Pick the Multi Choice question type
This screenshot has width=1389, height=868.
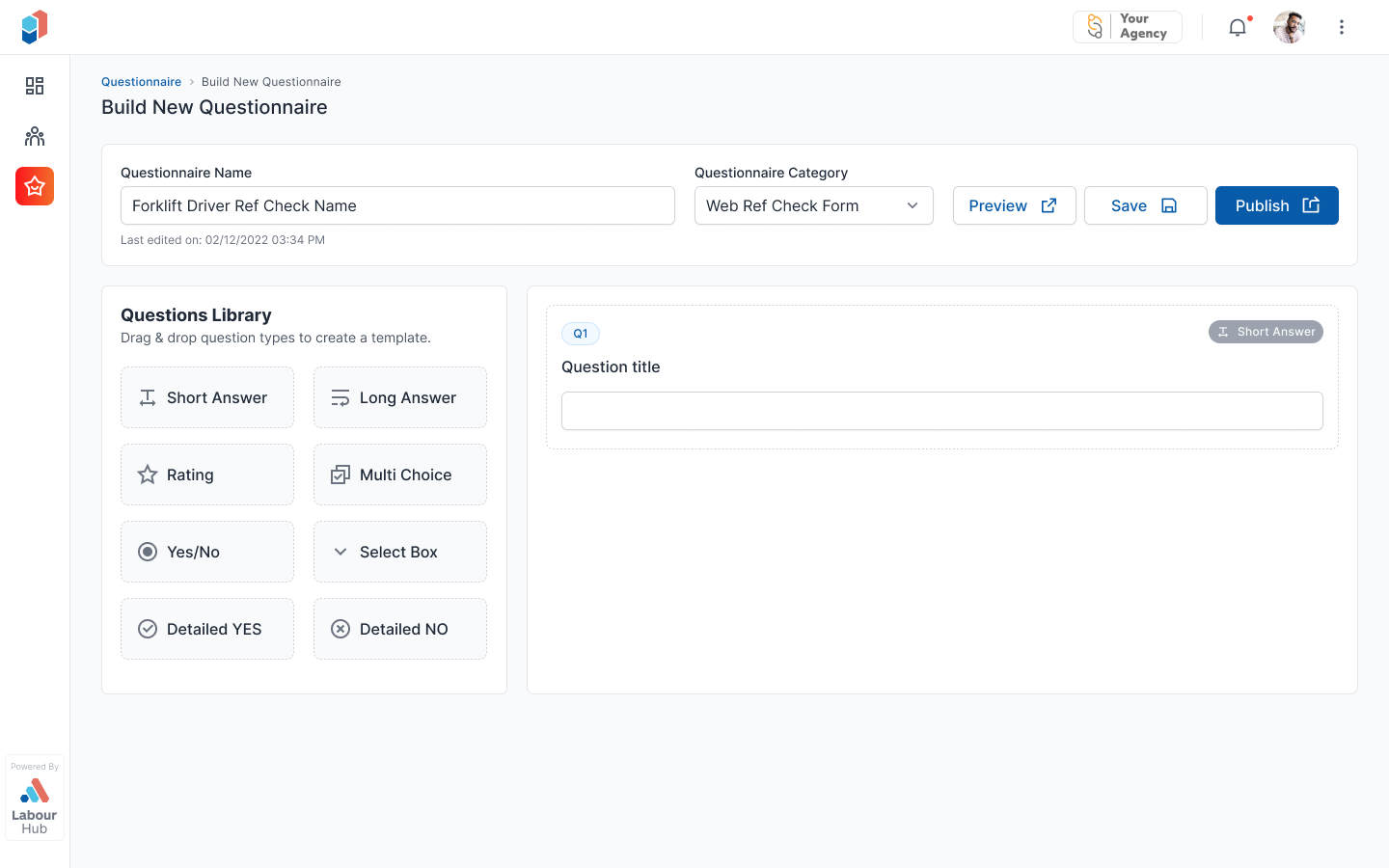click(x=399, y=475)
